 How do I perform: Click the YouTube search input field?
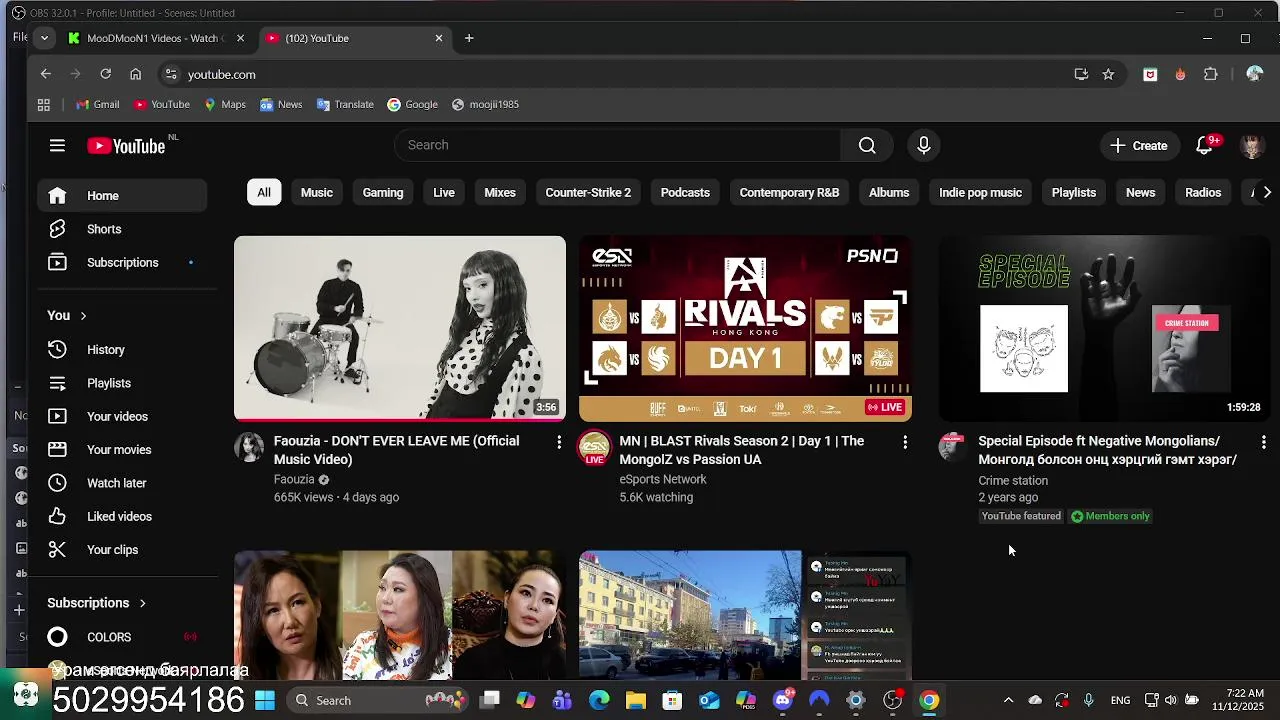(x=618, y=145)
